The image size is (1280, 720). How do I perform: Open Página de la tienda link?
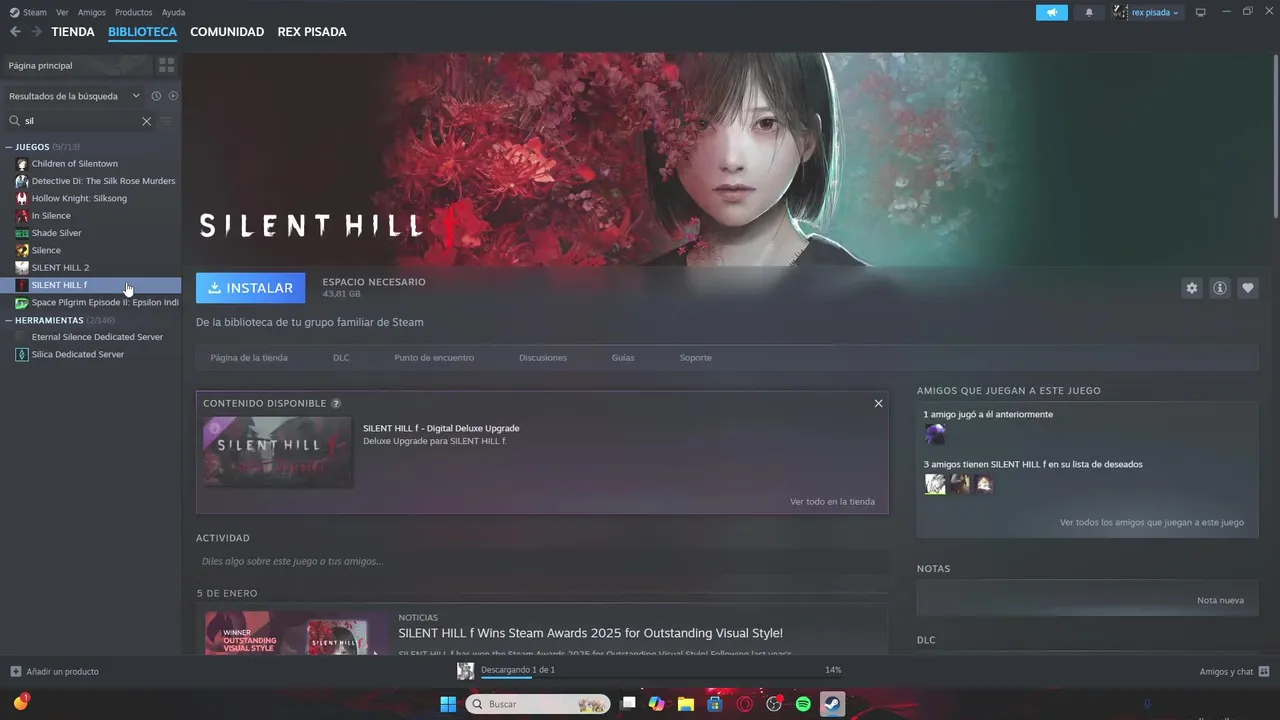249,358
